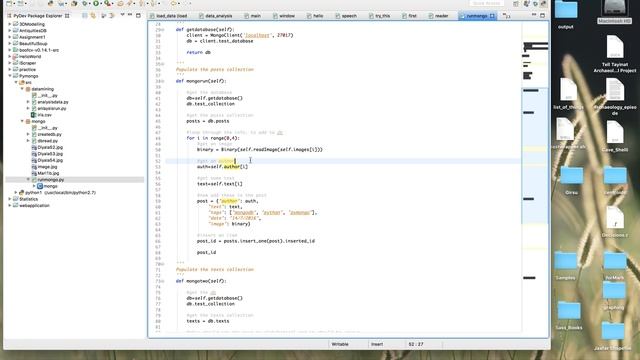Switch to the hello editor tab
640x360 pixels.
pyautogui.click(x=315, y=16)
